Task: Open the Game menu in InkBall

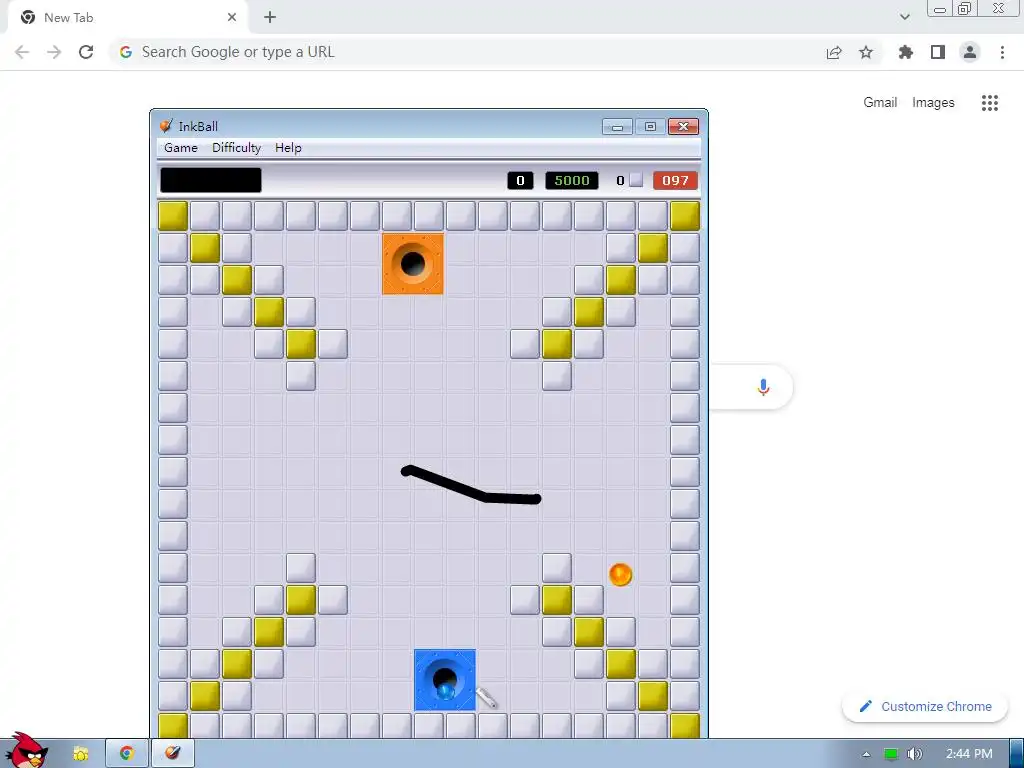Action: coord(181,148)
